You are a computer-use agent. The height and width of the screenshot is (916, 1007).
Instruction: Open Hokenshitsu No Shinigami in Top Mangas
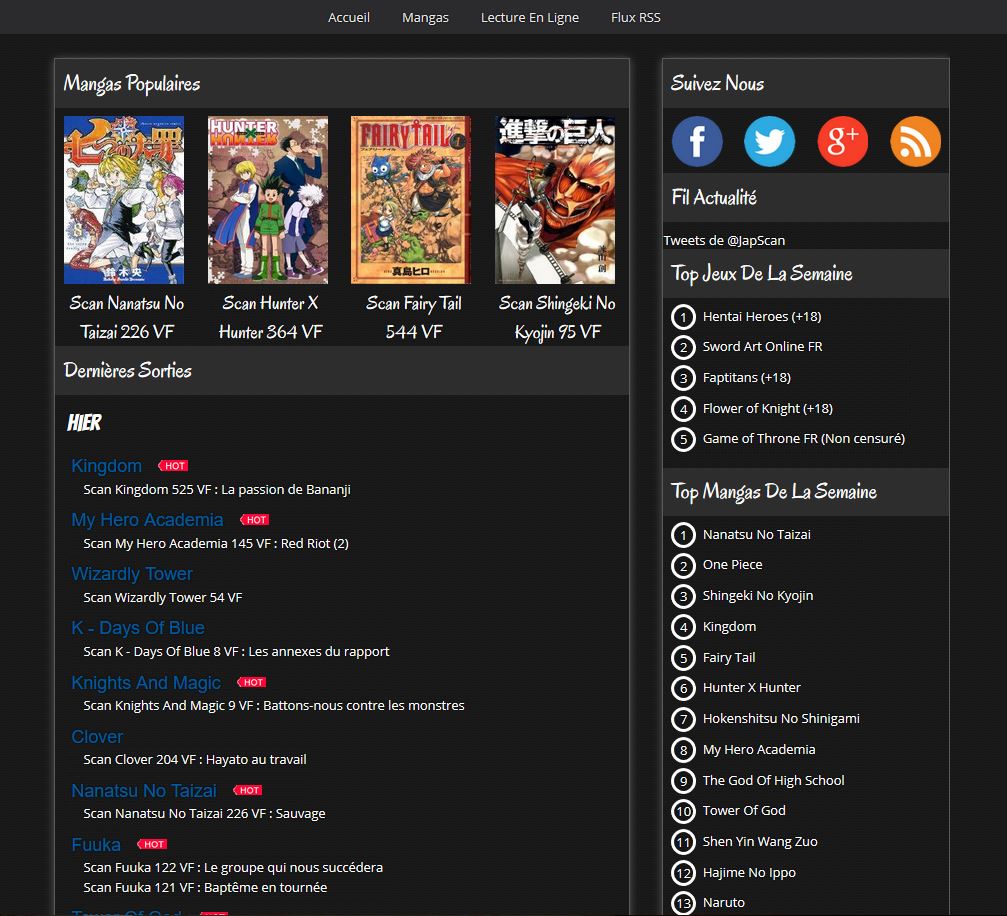click(x=781, y=718)
